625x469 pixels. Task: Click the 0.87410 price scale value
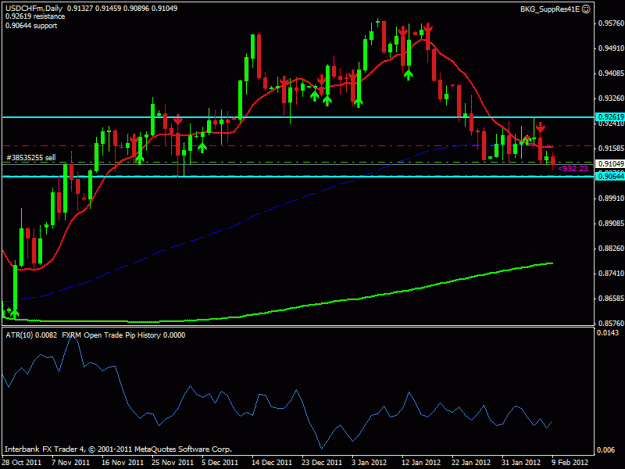click(611, 273)
